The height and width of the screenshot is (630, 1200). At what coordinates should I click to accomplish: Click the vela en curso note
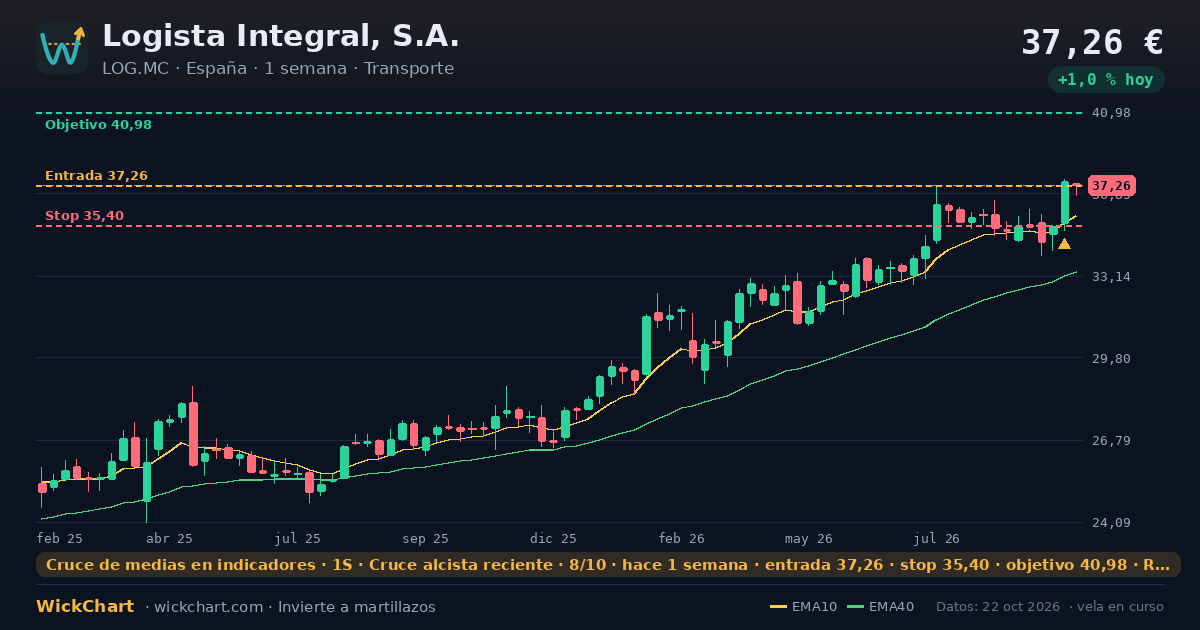(1120, 607)
